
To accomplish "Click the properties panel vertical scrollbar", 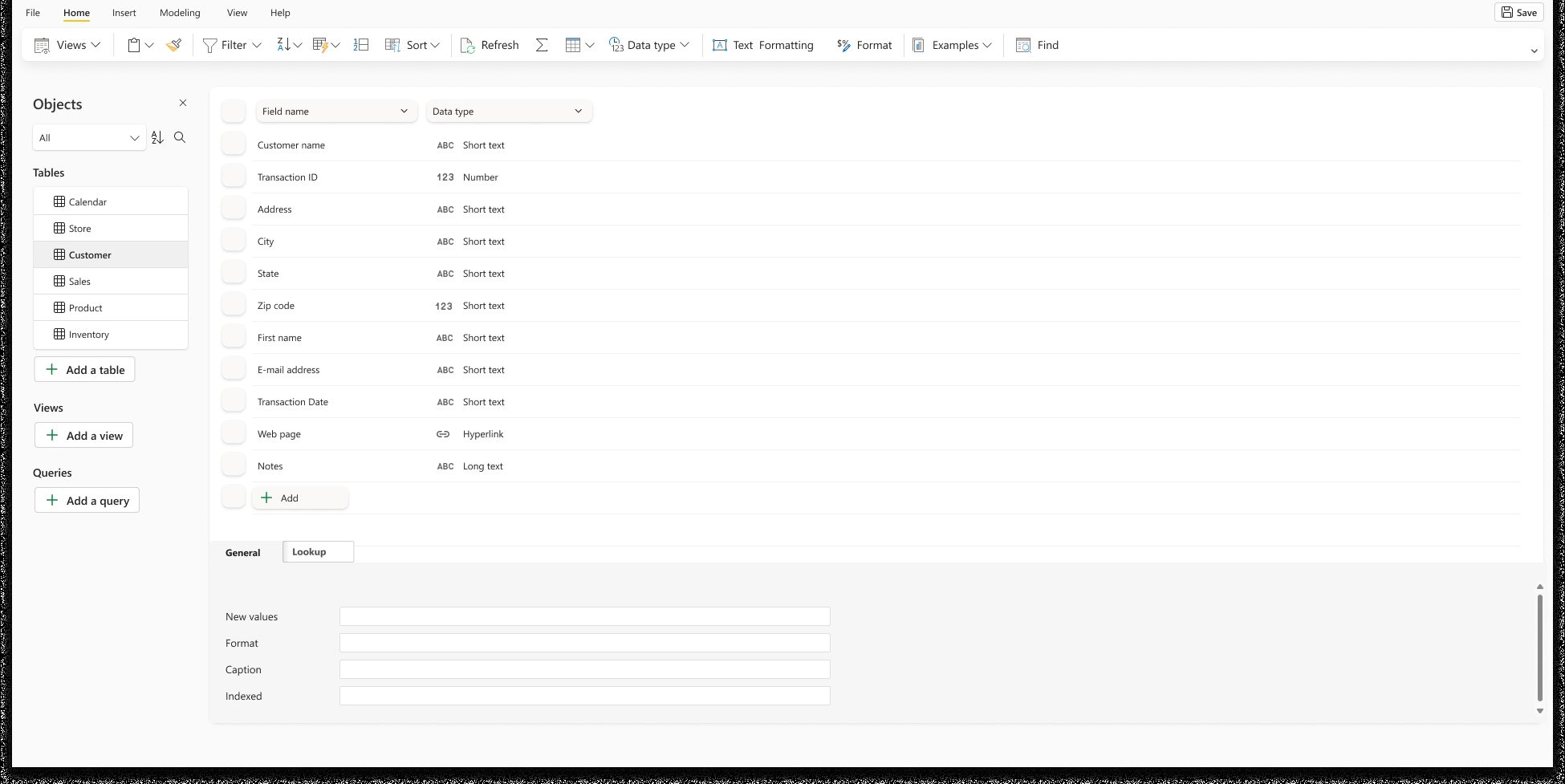I will [x=1539, y=648].
